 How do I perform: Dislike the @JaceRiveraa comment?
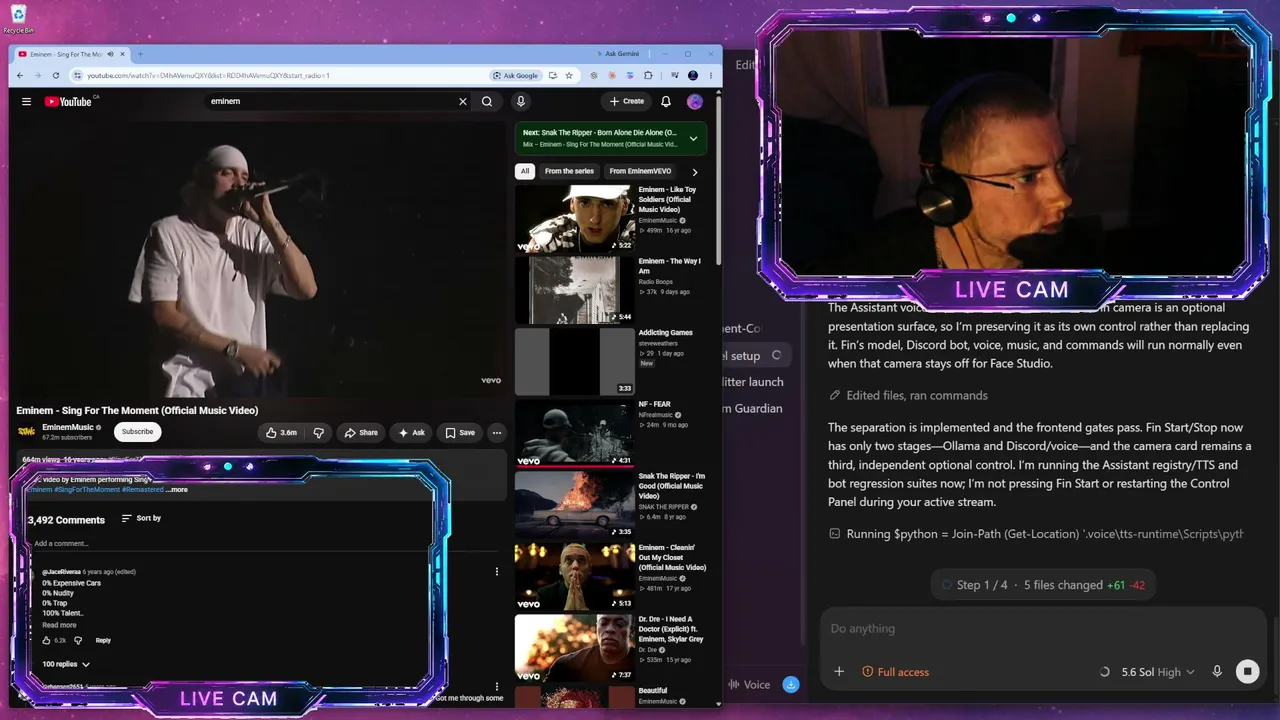point(78,640)
